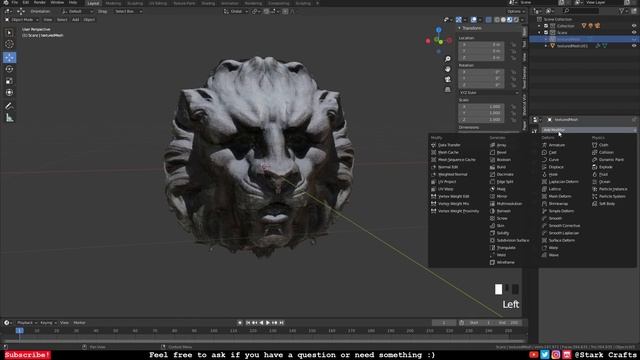The width and height of the screenshot is (640, 360).
Task: Select the Annotate tool
Action: [9, 106]
